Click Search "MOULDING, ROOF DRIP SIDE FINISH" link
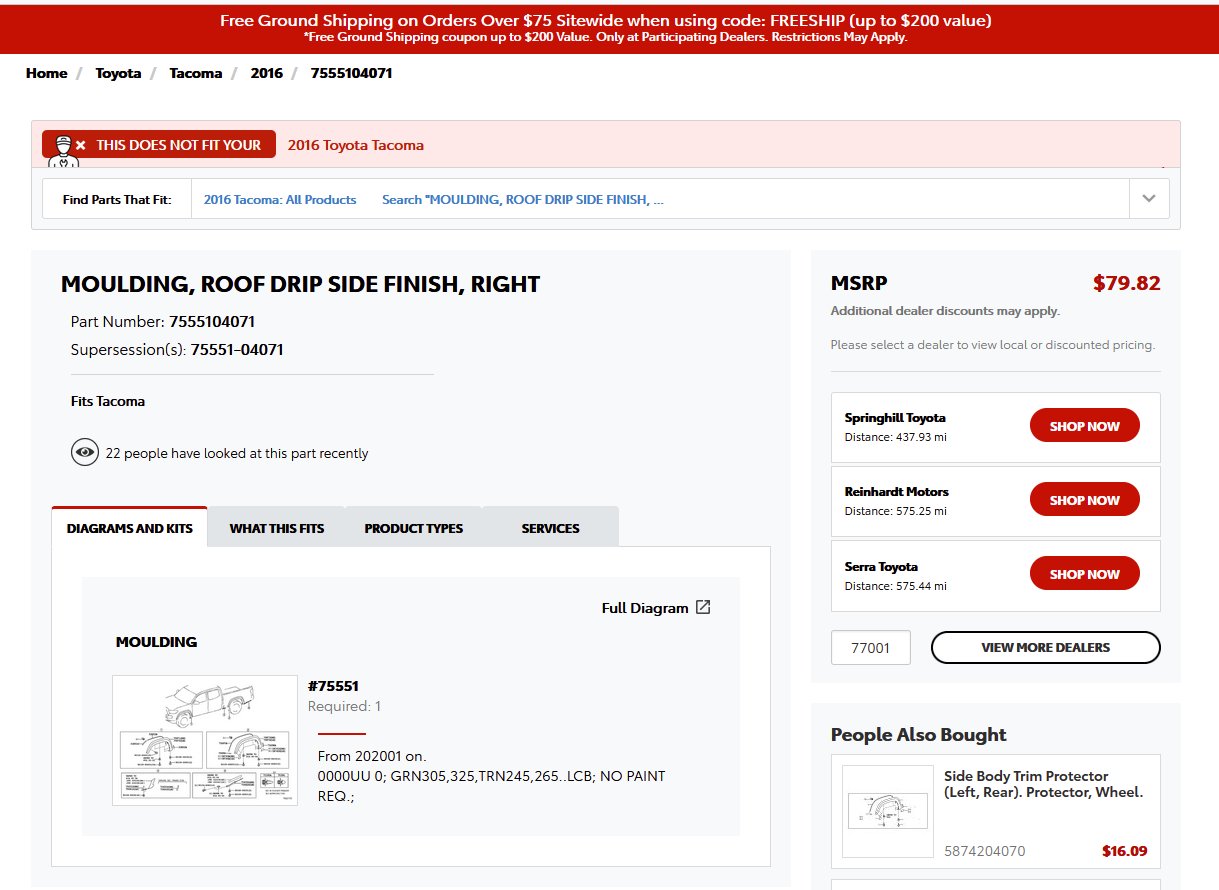This screenshot has width=1219, height=890. 523,199
